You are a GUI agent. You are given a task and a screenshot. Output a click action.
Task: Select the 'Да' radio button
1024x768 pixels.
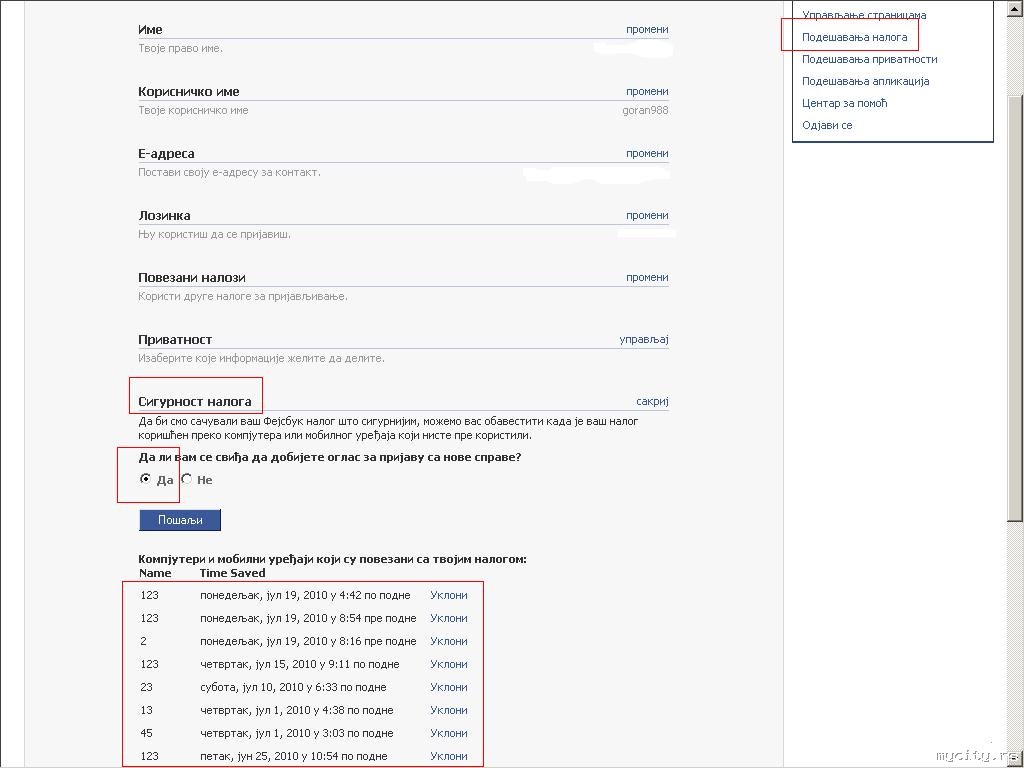click(145, 479)
